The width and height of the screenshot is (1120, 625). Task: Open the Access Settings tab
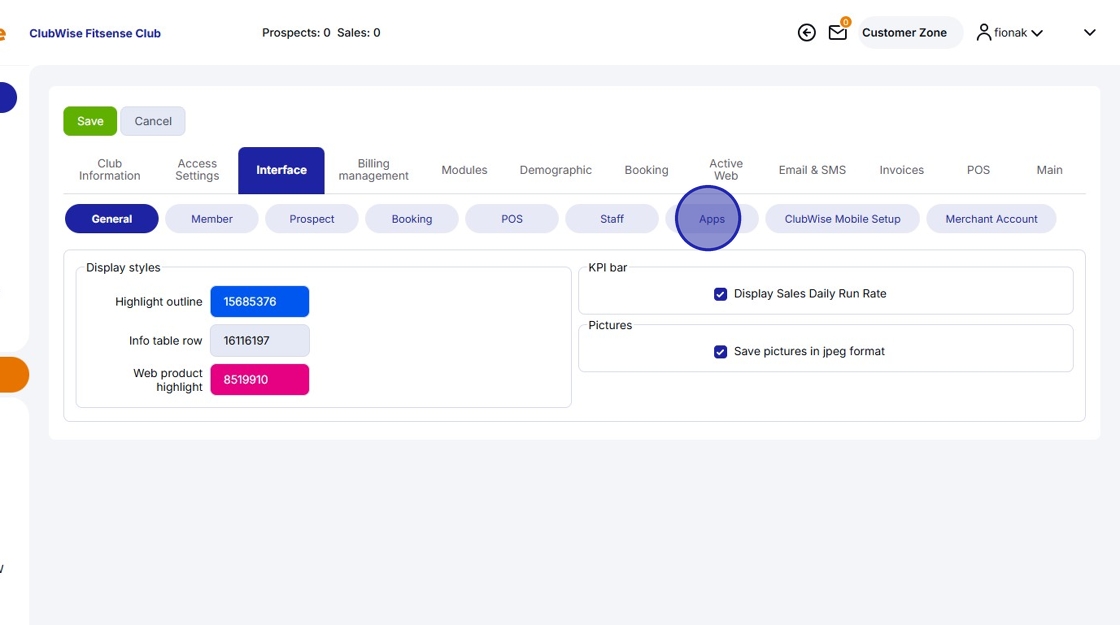(x=197, y=170)
